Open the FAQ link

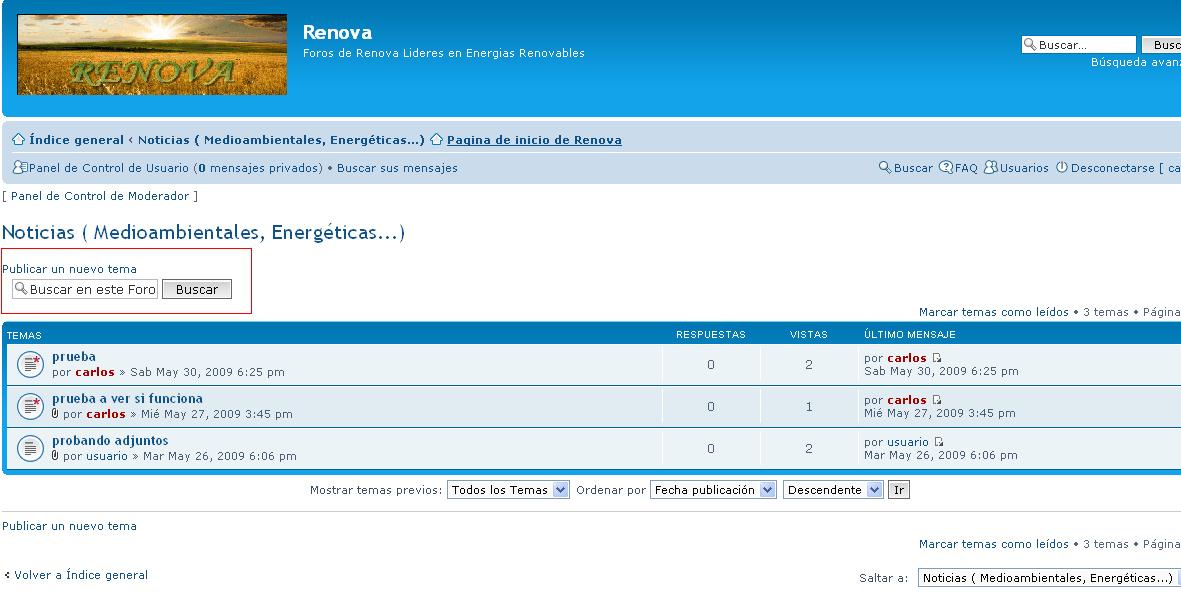point(966,168)
